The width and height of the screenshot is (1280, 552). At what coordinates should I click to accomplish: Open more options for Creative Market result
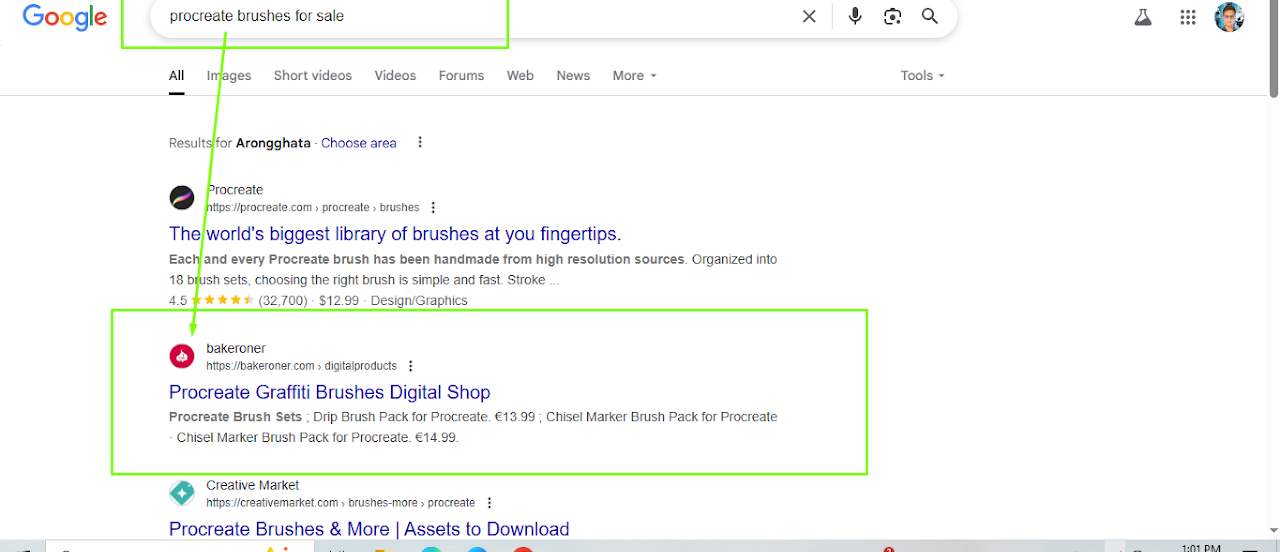489,503
